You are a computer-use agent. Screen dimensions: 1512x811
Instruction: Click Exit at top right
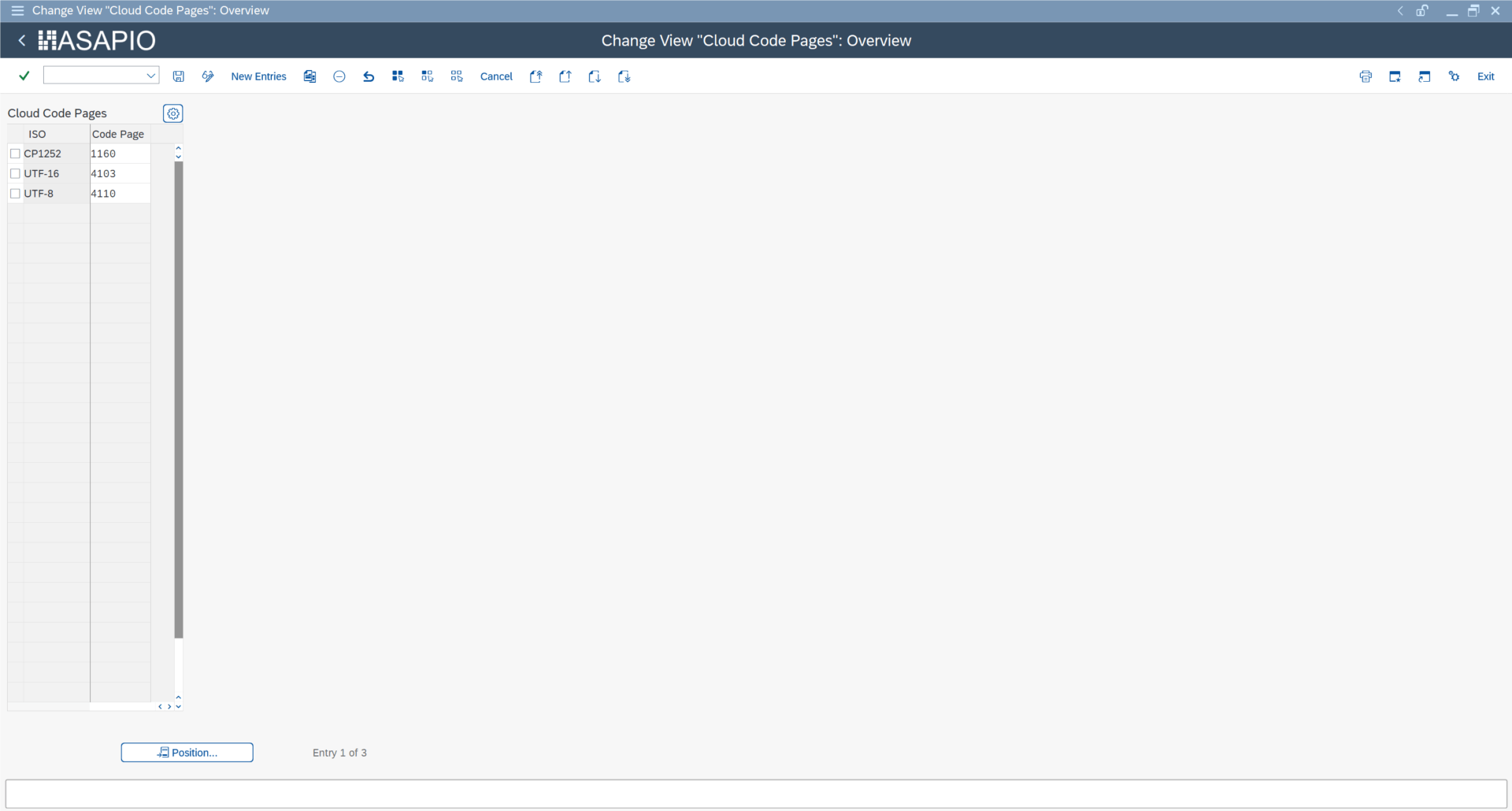(1485, 76)
